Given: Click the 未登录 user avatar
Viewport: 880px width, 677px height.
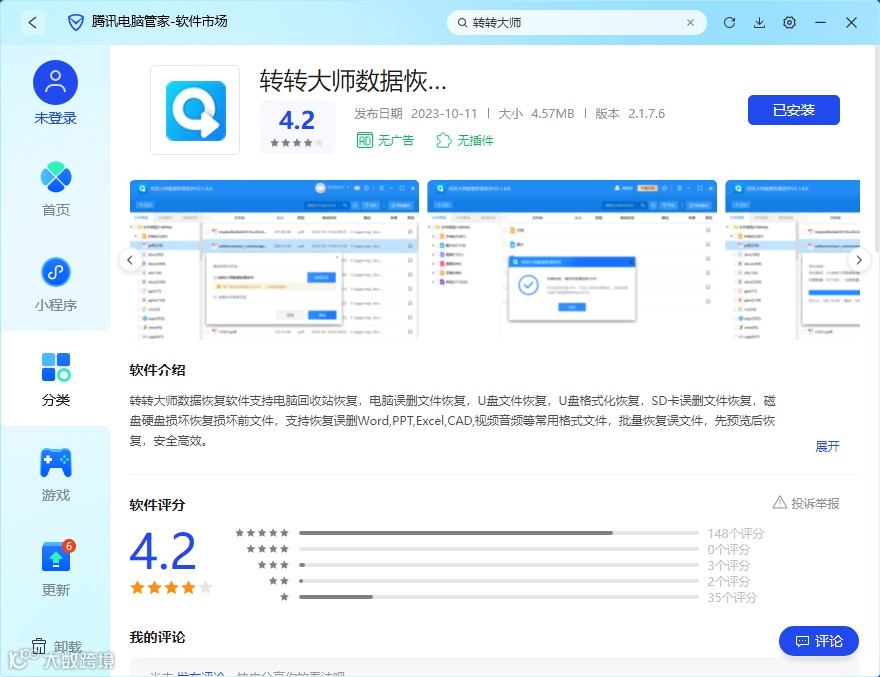Looking at the screenshot, I should [x=56, y=83].
